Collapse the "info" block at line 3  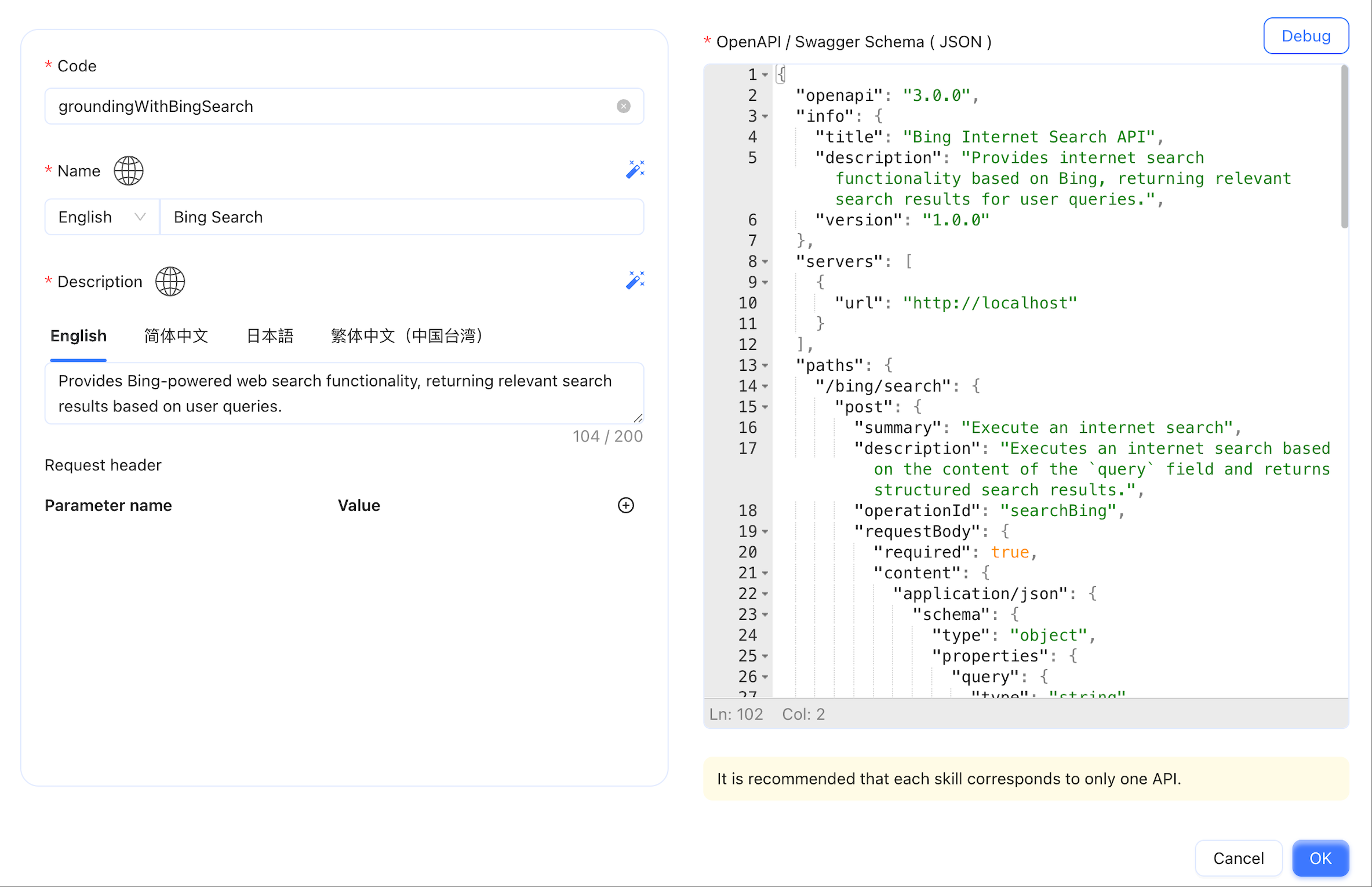click(x=765, y=116)
